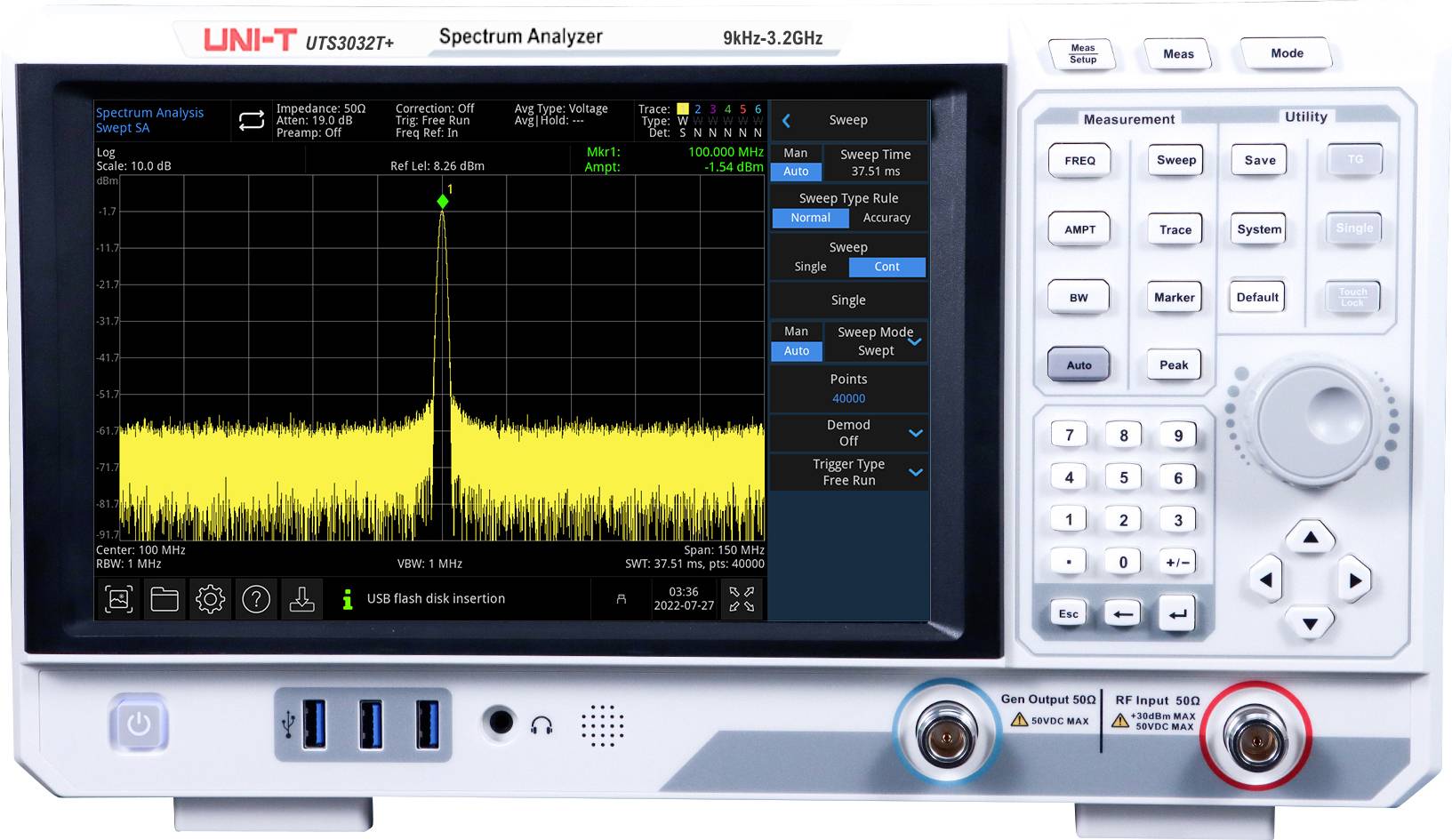The height and width of the screenshot is (840, 1452).
Task: Click the lock status icon near the clock
Action: click(x=620, y=598)
